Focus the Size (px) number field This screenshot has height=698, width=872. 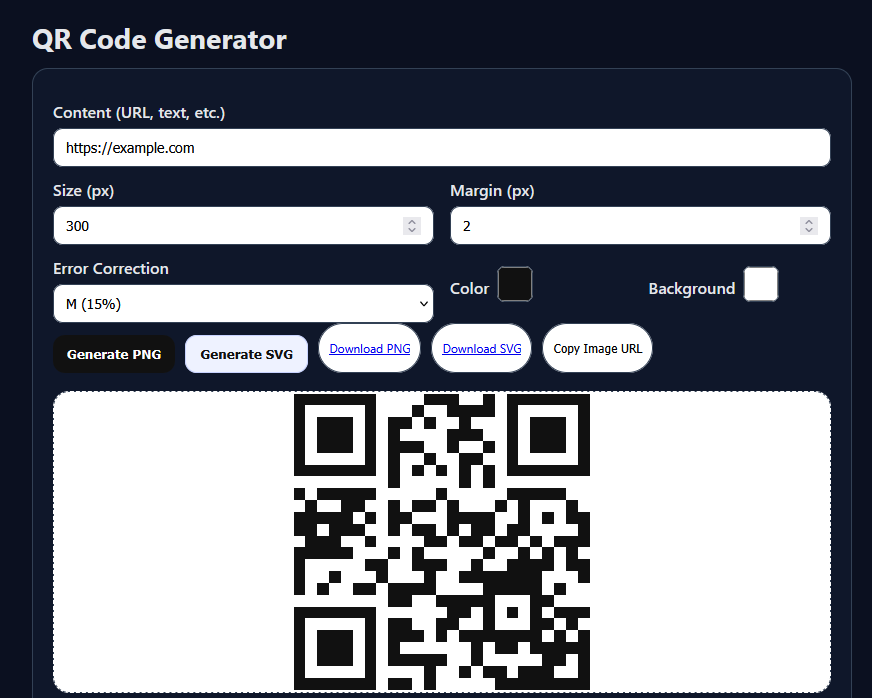[x=243, y=226]
